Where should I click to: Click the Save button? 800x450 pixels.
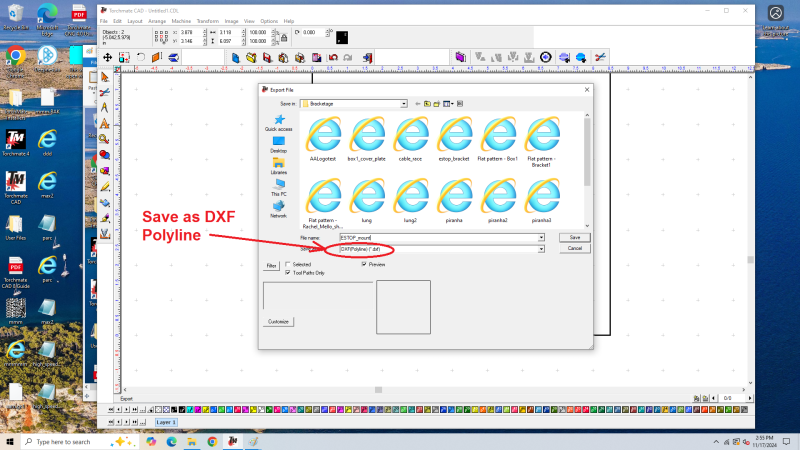point(574,238)
